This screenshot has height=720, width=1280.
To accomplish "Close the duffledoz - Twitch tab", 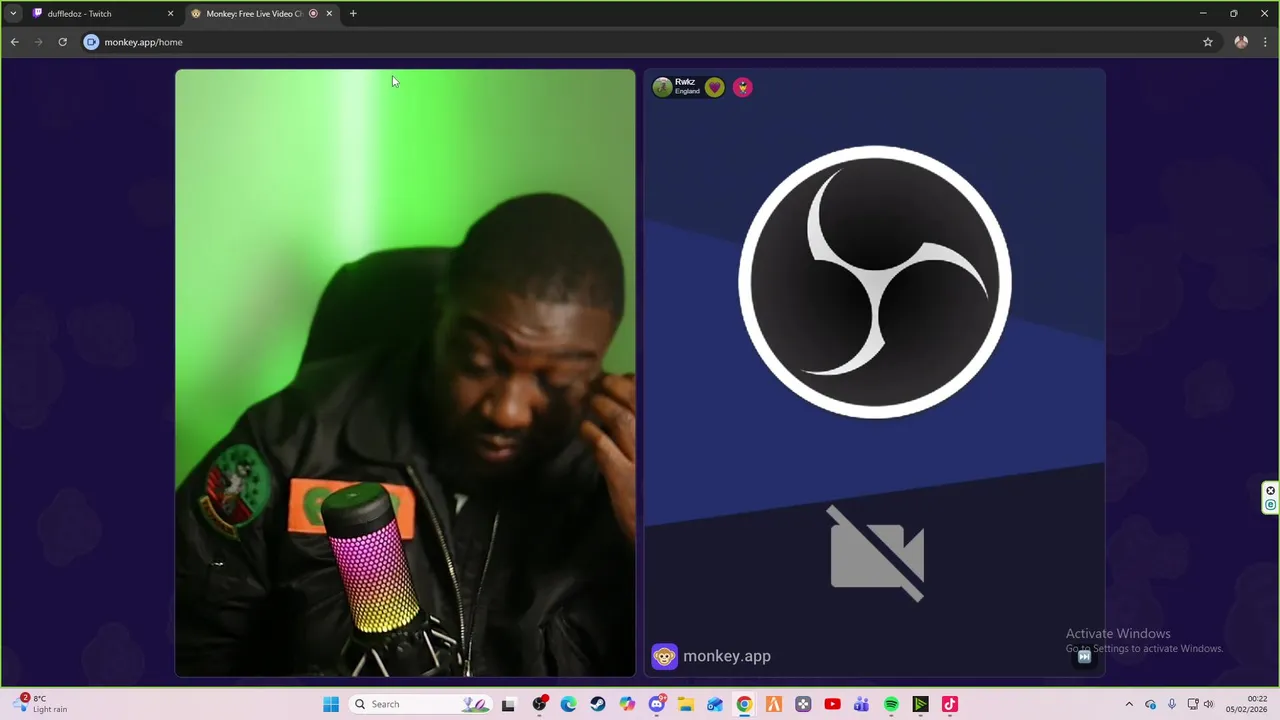I will (170, 14).
